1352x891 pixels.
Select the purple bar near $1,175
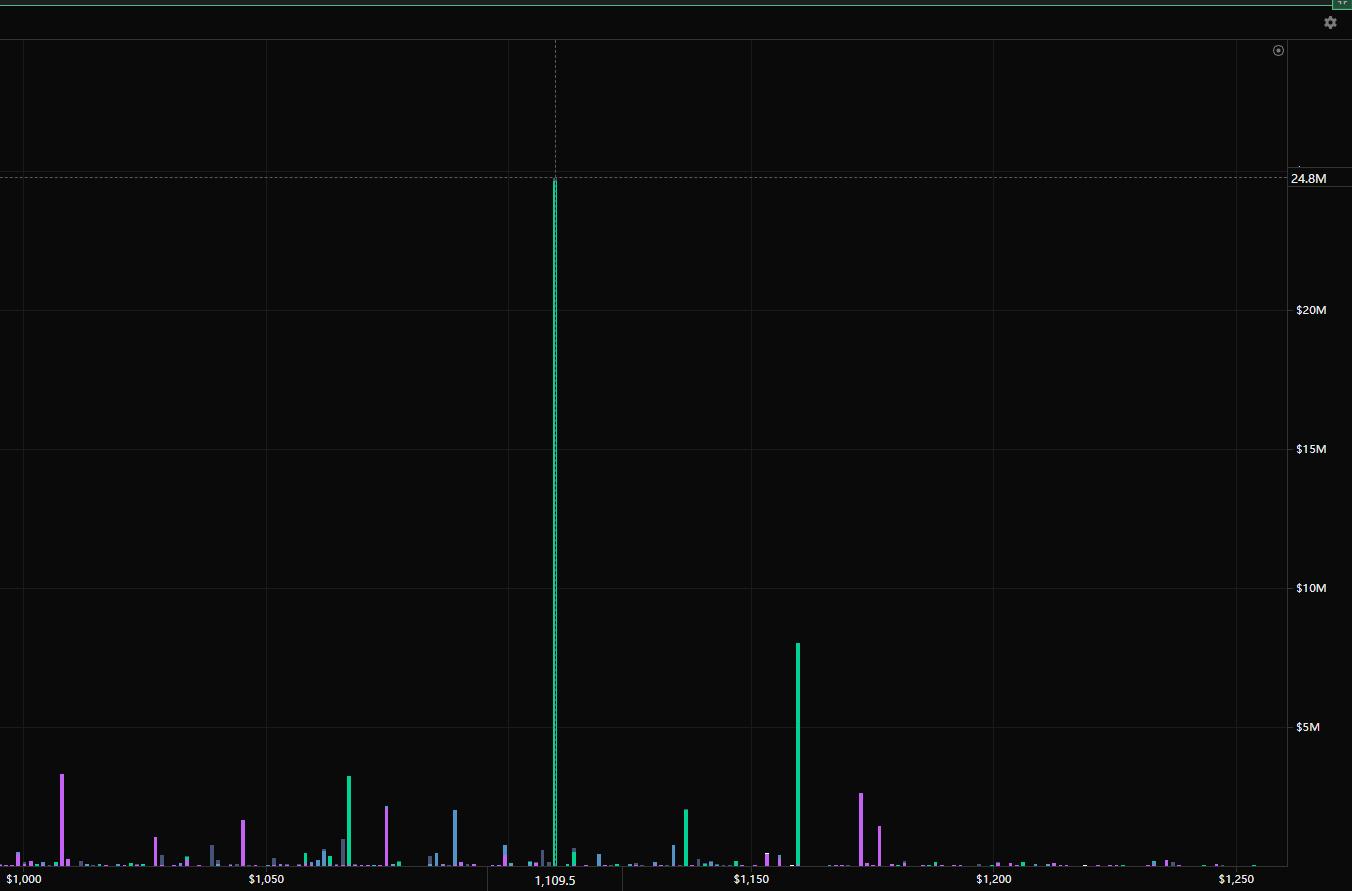861,840
